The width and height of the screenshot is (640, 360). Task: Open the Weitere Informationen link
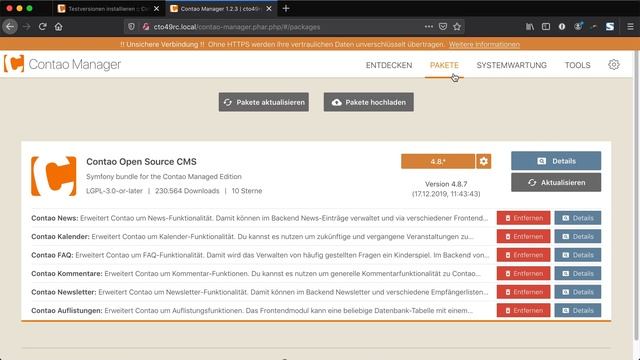pyautogui.click(x=484, y=44)
